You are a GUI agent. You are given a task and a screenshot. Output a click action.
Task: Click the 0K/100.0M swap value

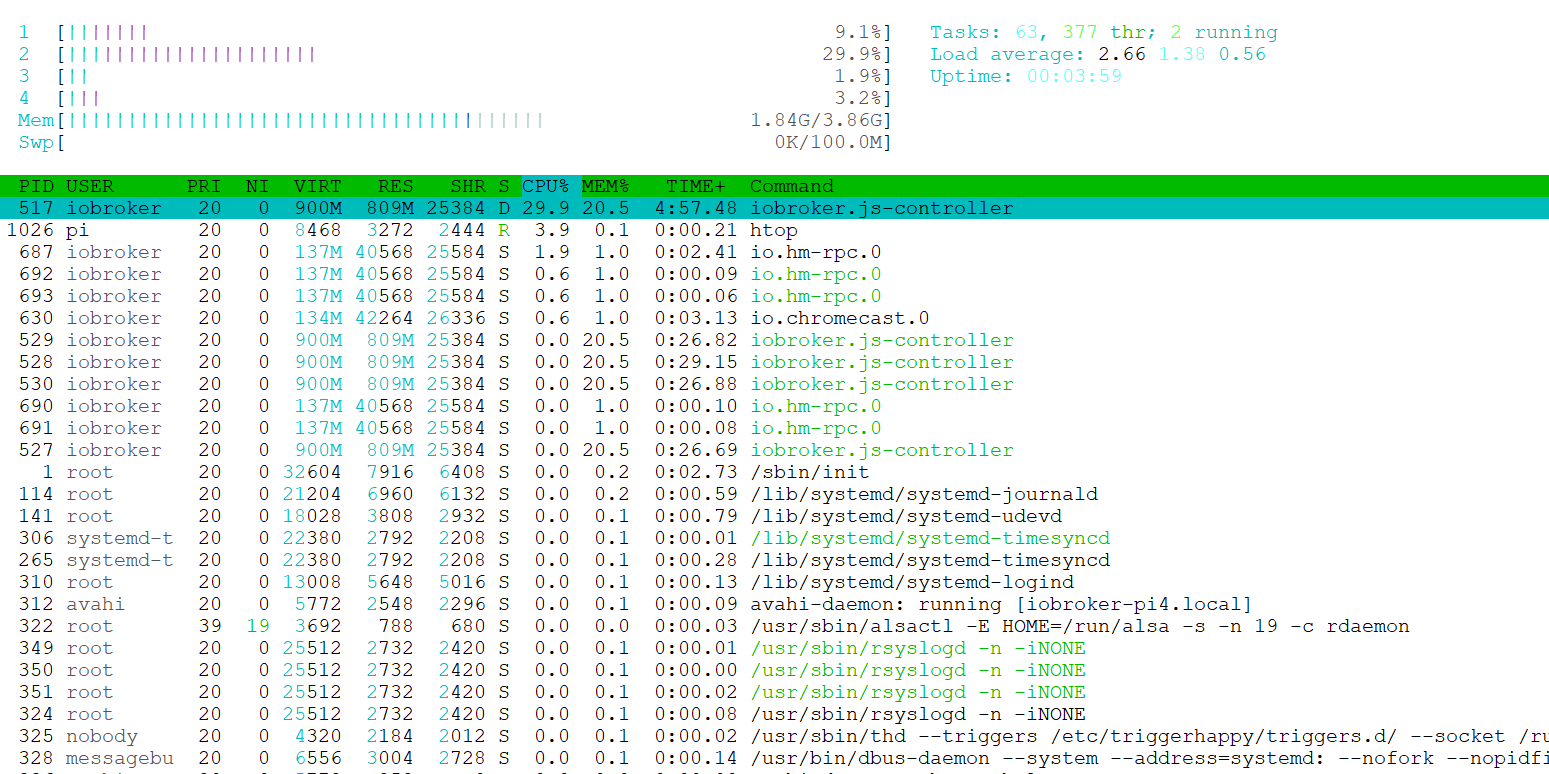(x=828, y=142)
